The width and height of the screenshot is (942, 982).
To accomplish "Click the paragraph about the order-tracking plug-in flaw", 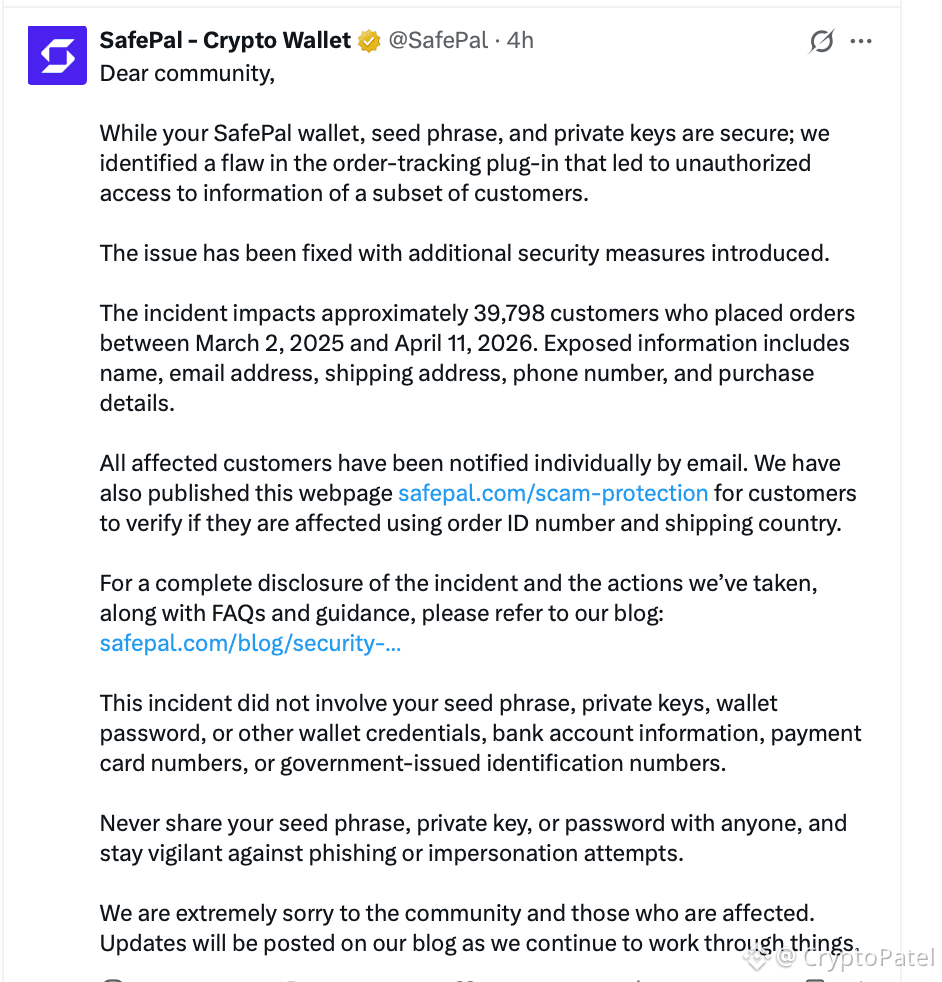I will coord(465,163).
